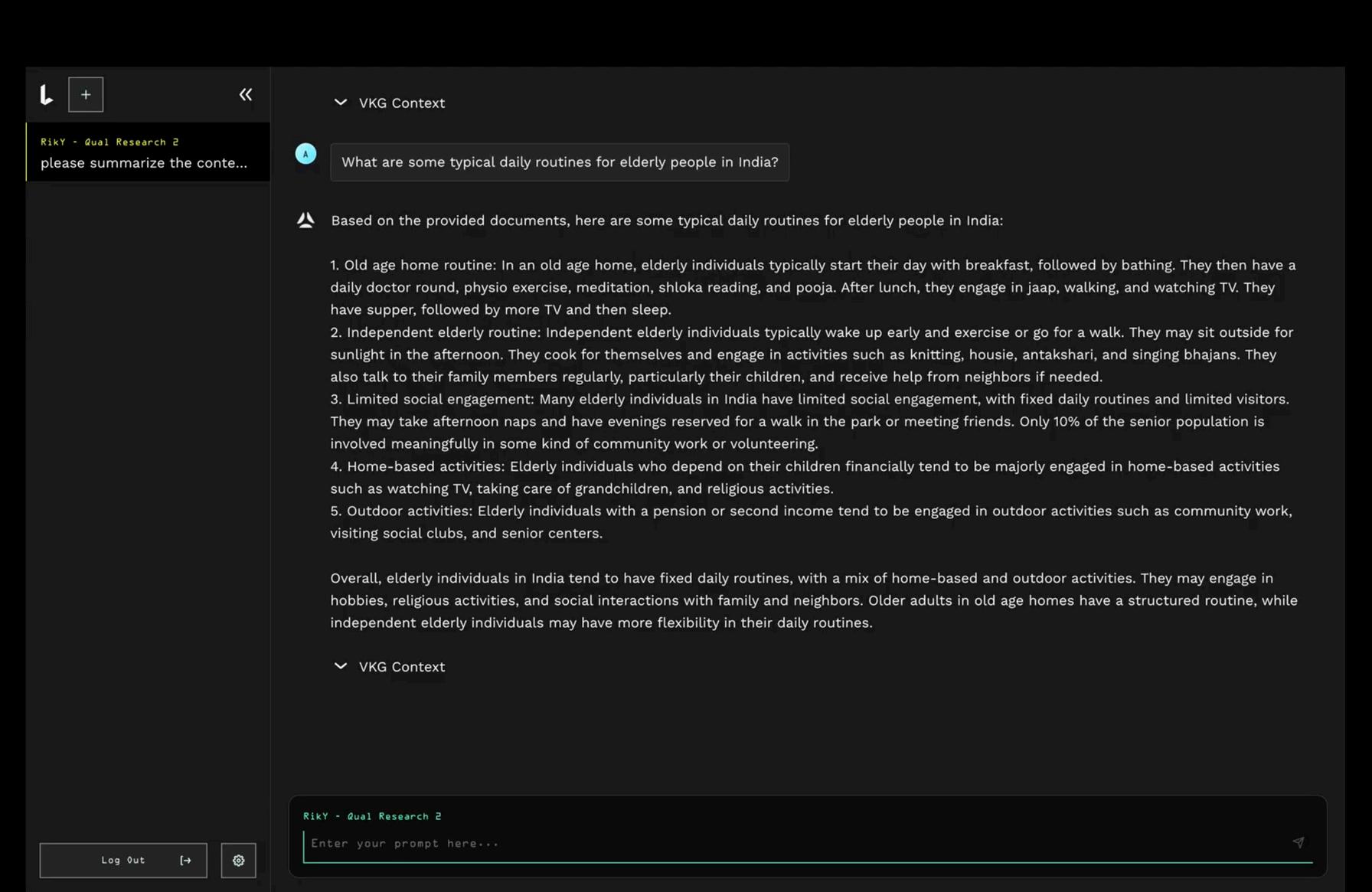Collapse the sidebar using the double-chevron icon
Screen dimensions: 1372x892
tap(245, 95)
